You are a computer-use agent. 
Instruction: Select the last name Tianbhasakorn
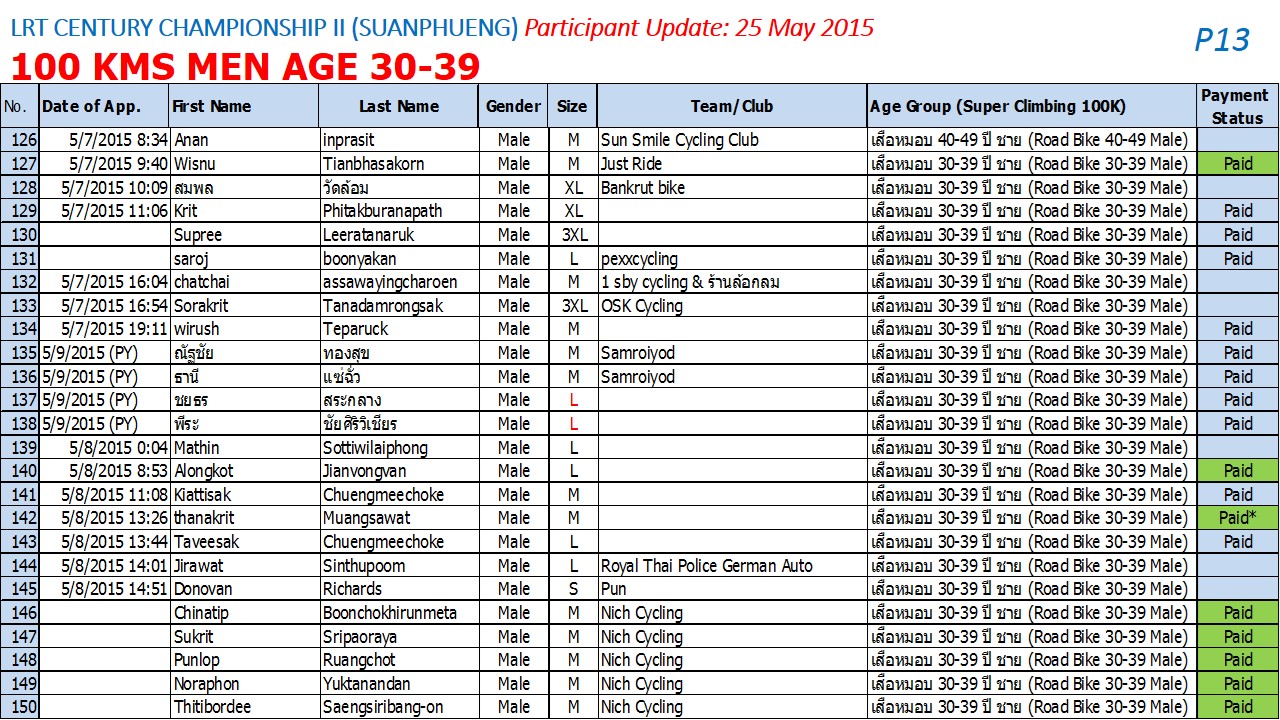point(373,164)
